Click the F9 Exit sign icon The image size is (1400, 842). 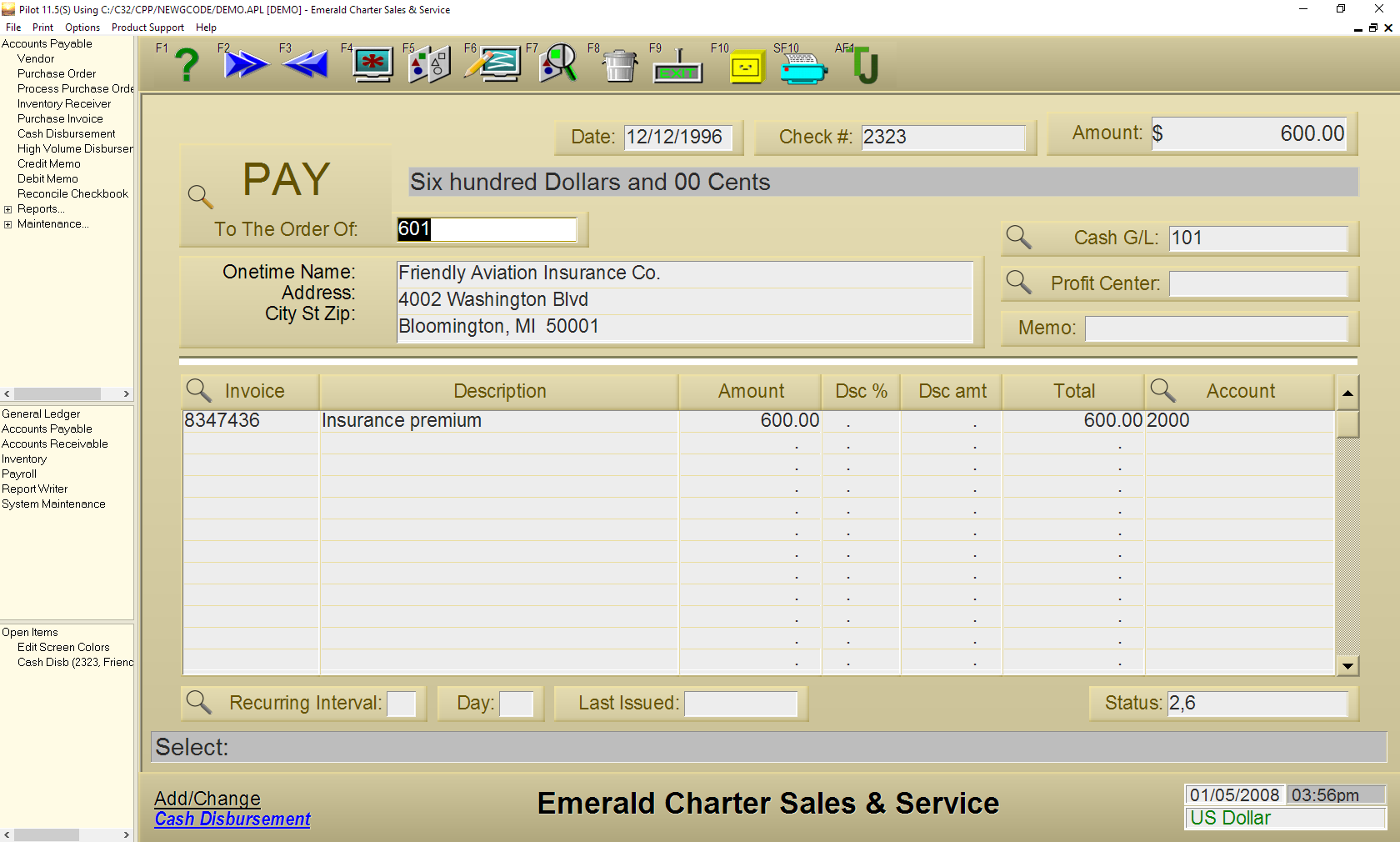click(x=677, y=67)
